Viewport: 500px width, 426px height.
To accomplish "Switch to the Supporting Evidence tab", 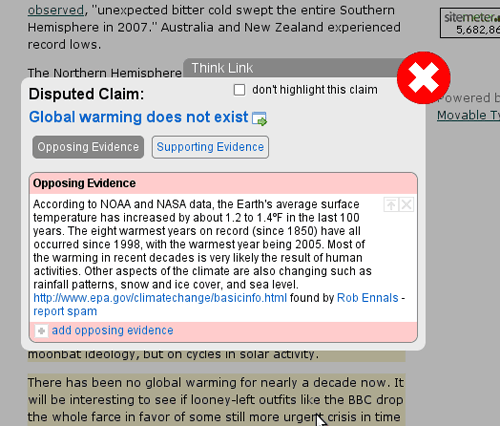I will pyautogui.click(x=210, y=147).
